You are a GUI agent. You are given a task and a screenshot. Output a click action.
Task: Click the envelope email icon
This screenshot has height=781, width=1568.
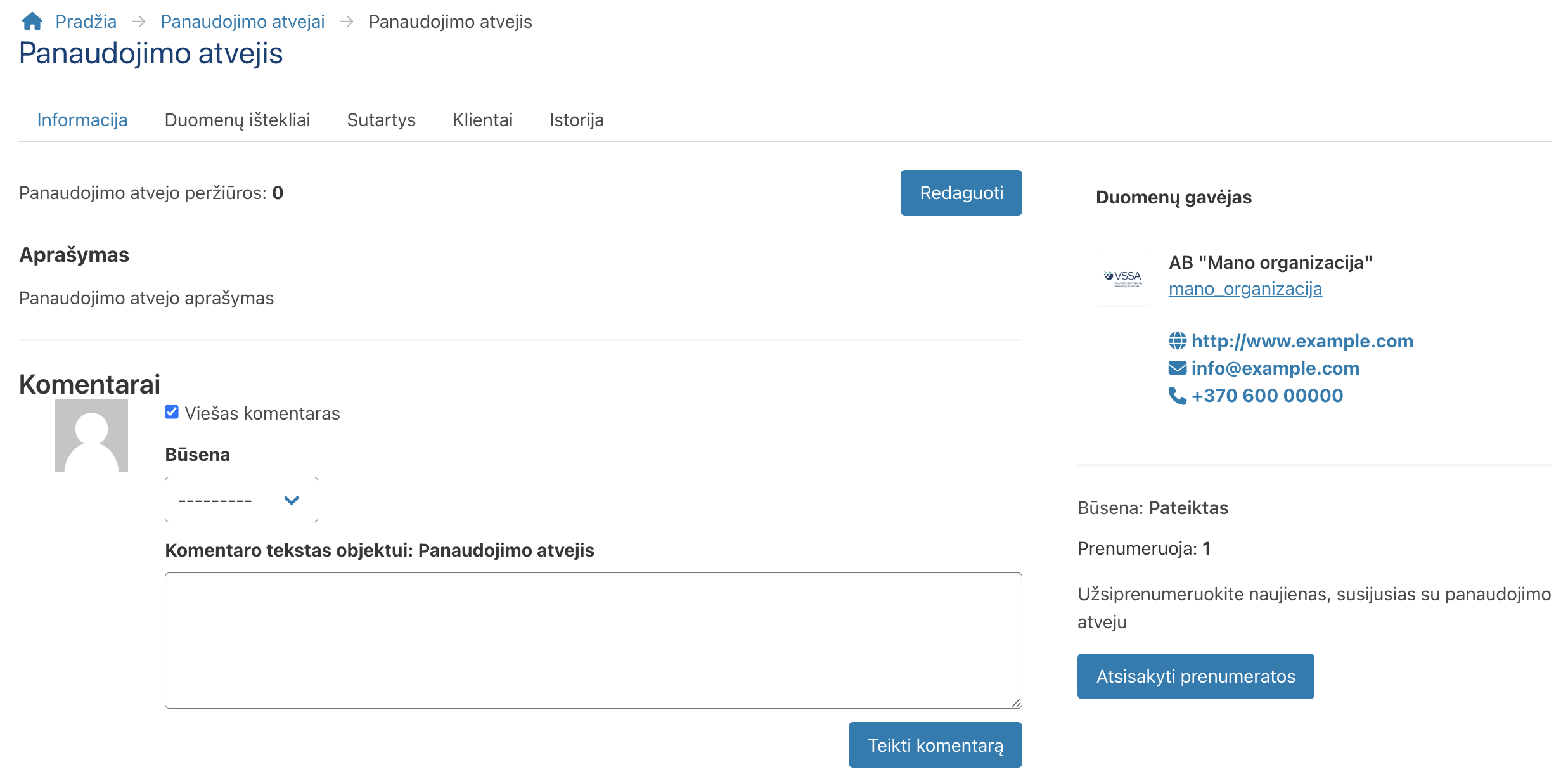[1177, 368]
